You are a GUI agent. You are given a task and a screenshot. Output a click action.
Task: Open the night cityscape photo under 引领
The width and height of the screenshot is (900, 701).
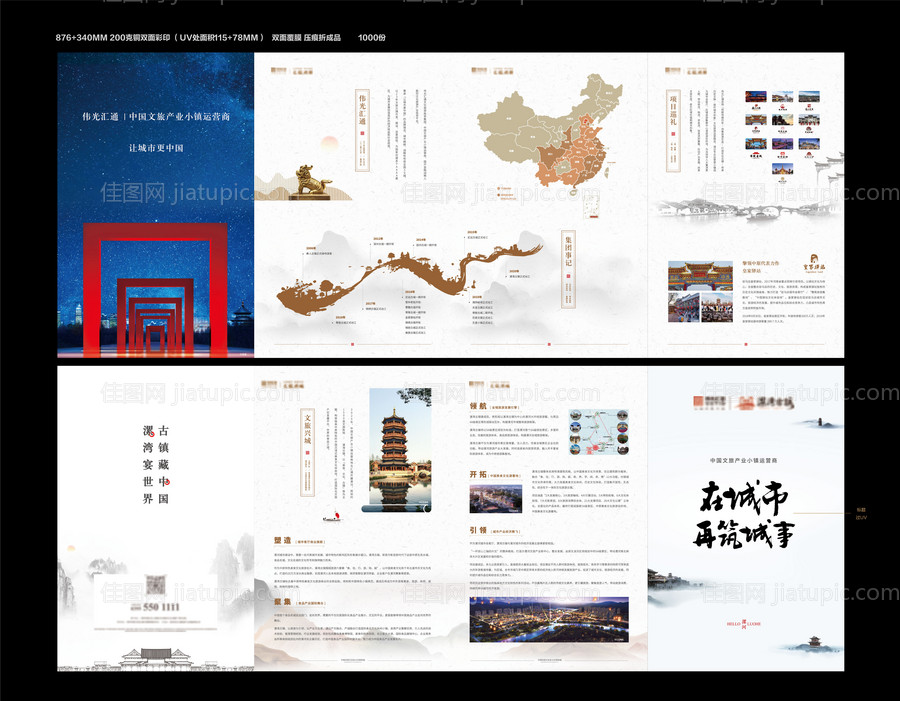tap(553, 619)
